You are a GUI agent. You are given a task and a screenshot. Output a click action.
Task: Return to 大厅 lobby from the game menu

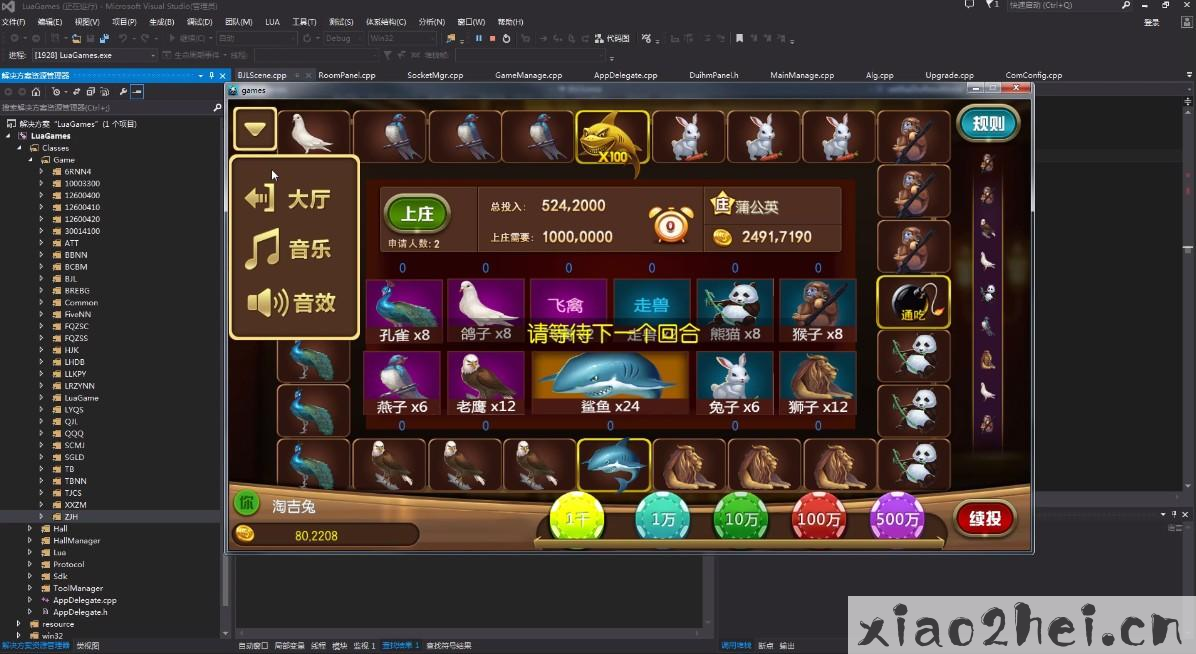point(288,198)
